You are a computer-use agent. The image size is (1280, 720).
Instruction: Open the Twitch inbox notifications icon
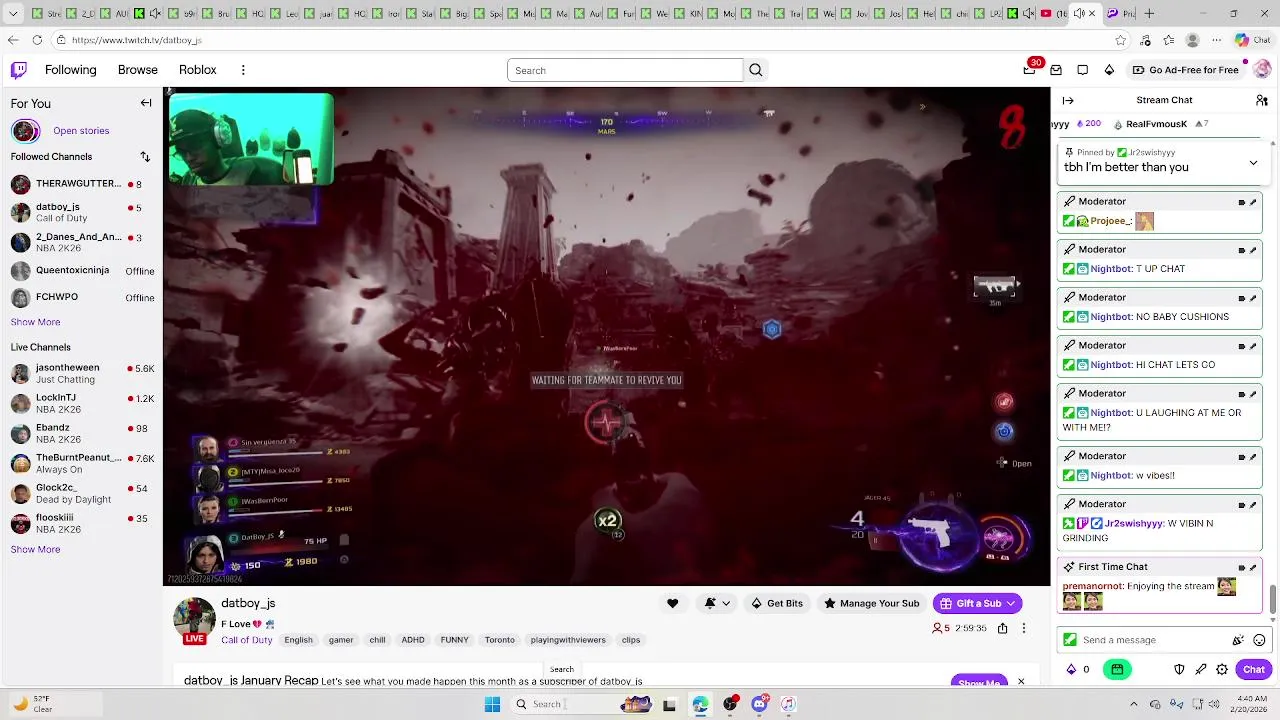(x=1056, y=70)
